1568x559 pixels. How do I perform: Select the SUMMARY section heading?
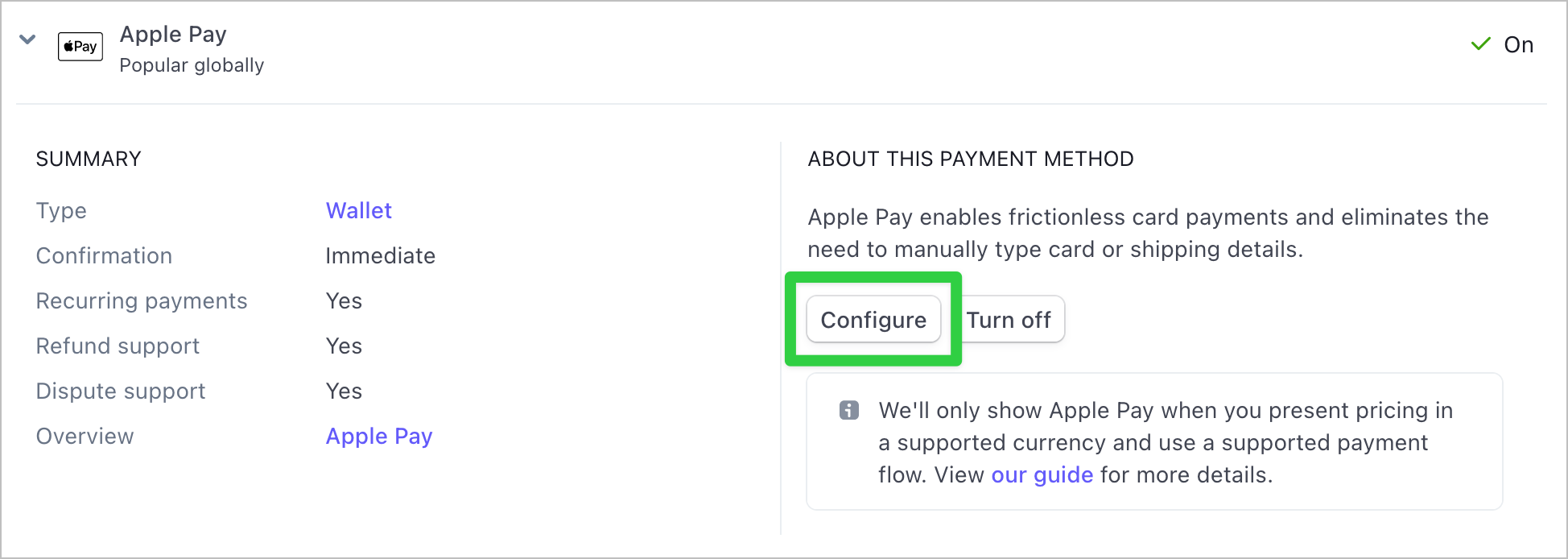[89, 159]
